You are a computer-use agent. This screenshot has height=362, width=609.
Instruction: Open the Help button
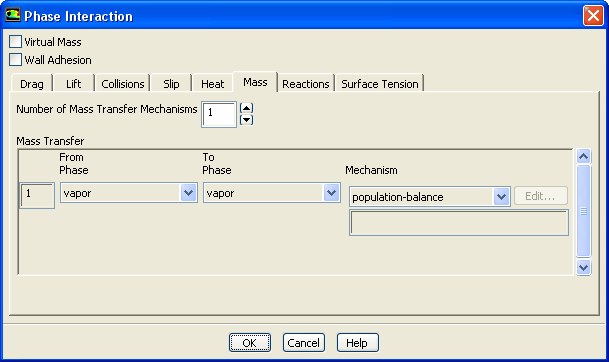357,343
